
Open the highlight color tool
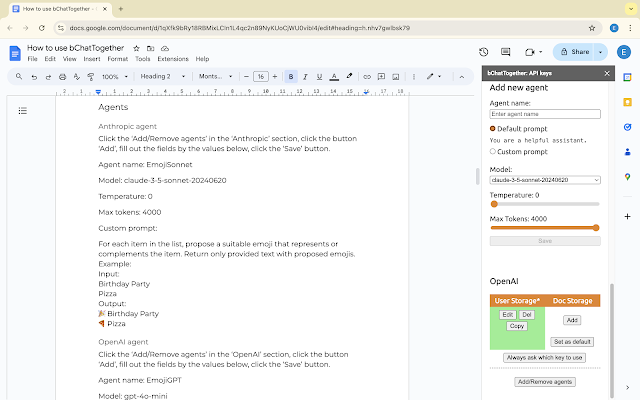pyautogui.click(x=349, y=76)
